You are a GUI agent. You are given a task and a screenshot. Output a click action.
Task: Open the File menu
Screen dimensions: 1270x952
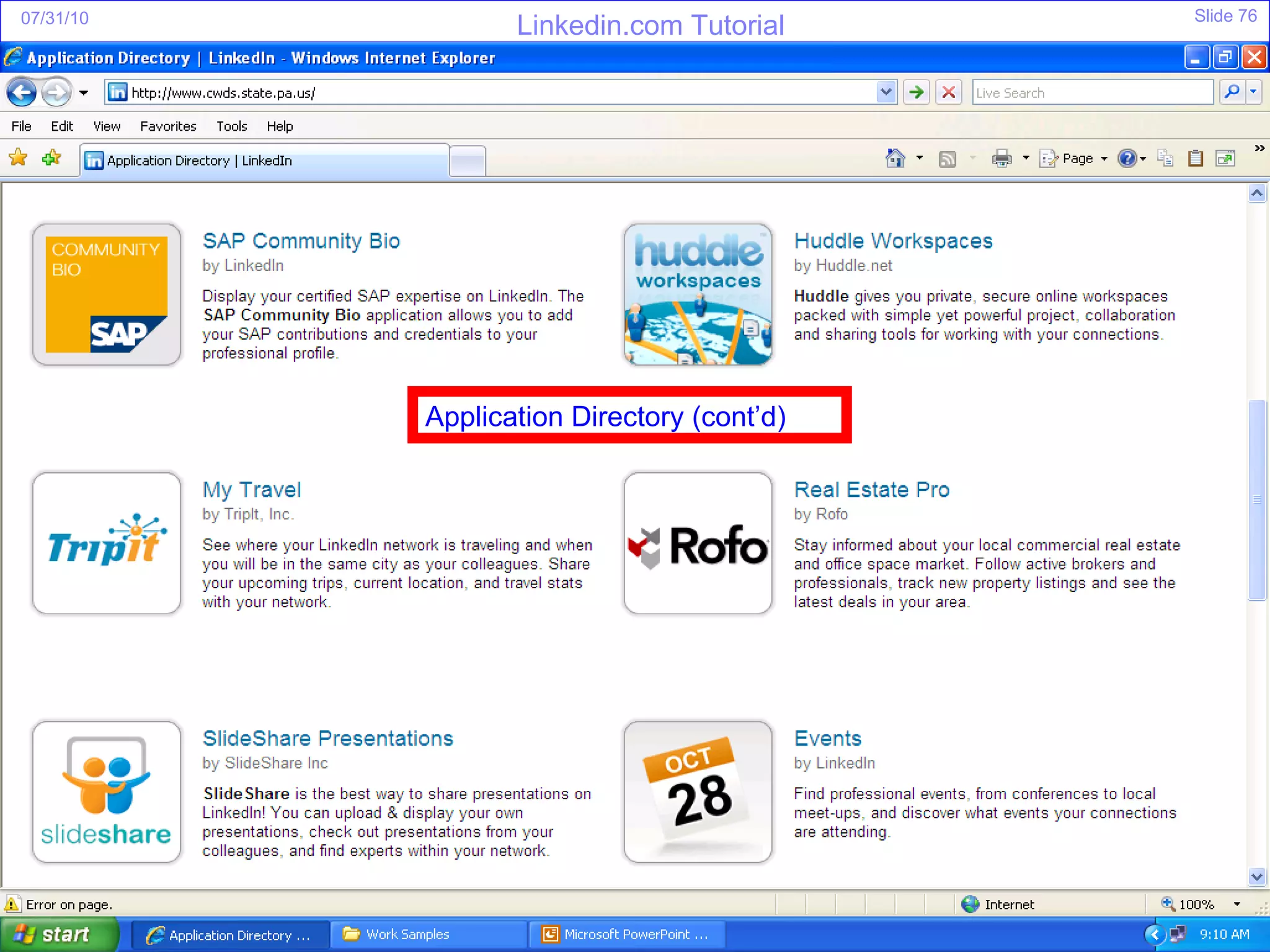(x=21, y=126)
